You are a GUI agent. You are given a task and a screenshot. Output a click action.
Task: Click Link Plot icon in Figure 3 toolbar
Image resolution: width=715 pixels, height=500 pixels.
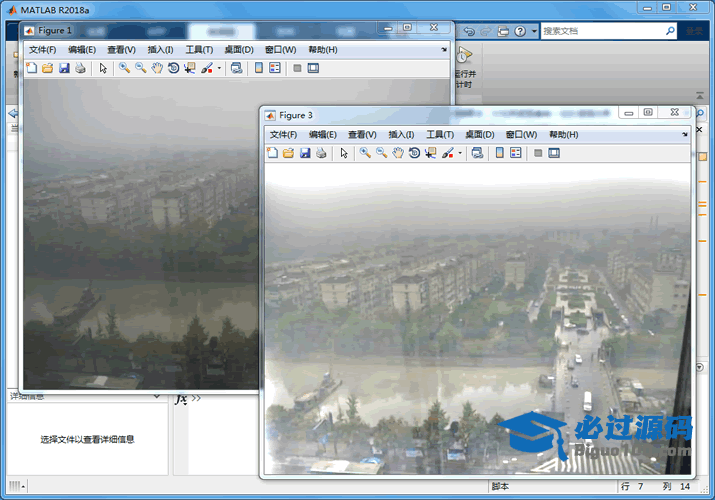click(477, 153)
